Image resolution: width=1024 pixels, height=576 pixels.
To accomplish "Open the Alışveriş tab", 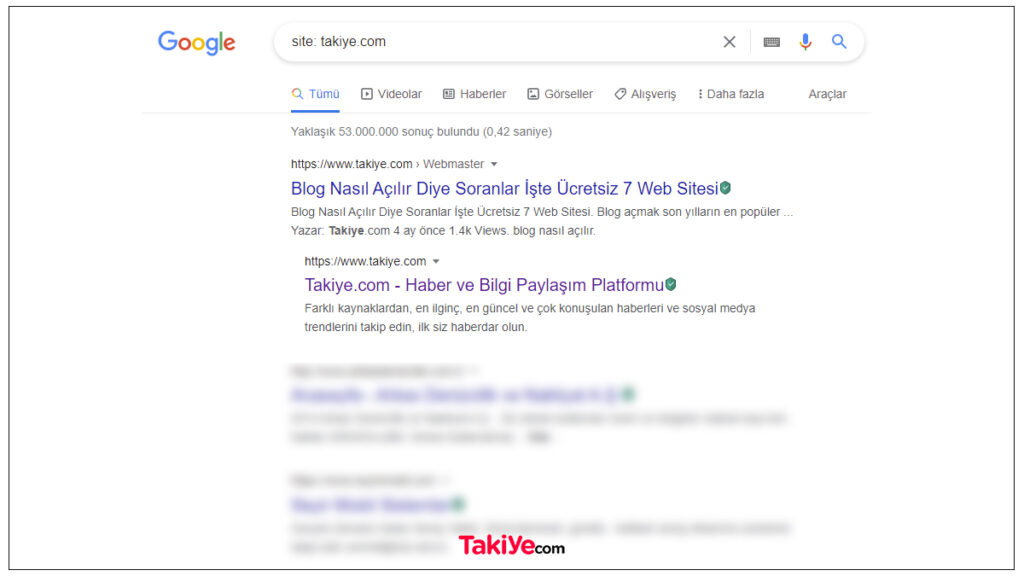I will (645, 94).
